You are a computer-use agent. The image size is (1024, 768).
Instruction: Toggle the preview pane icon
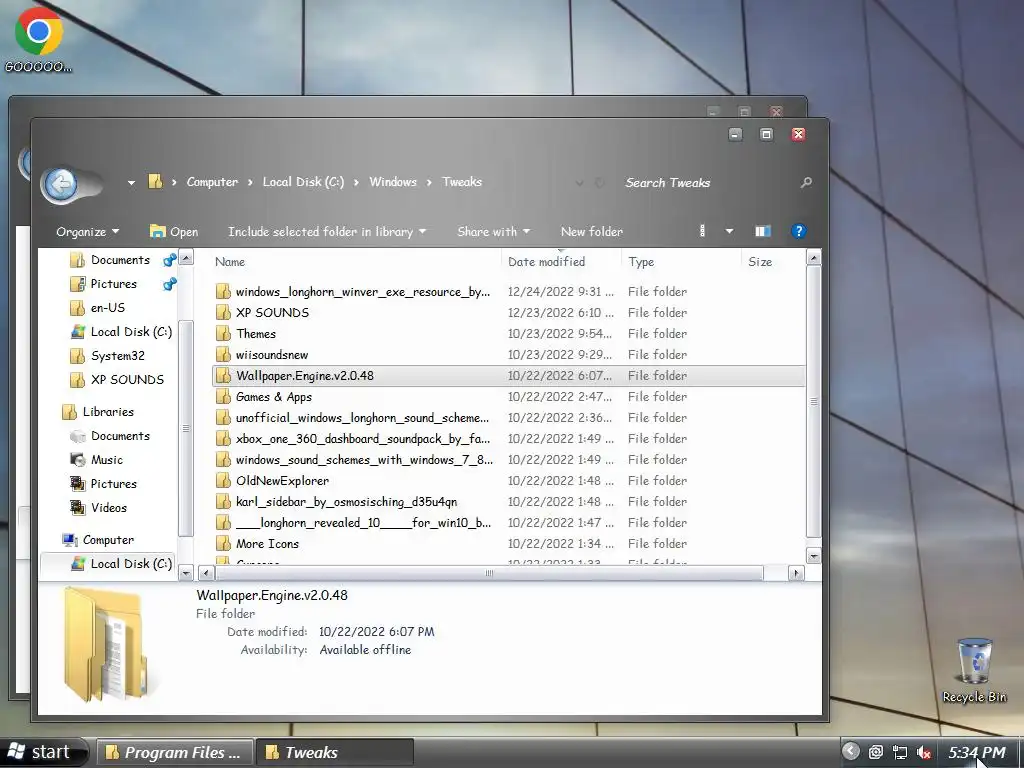click(763, 231)
